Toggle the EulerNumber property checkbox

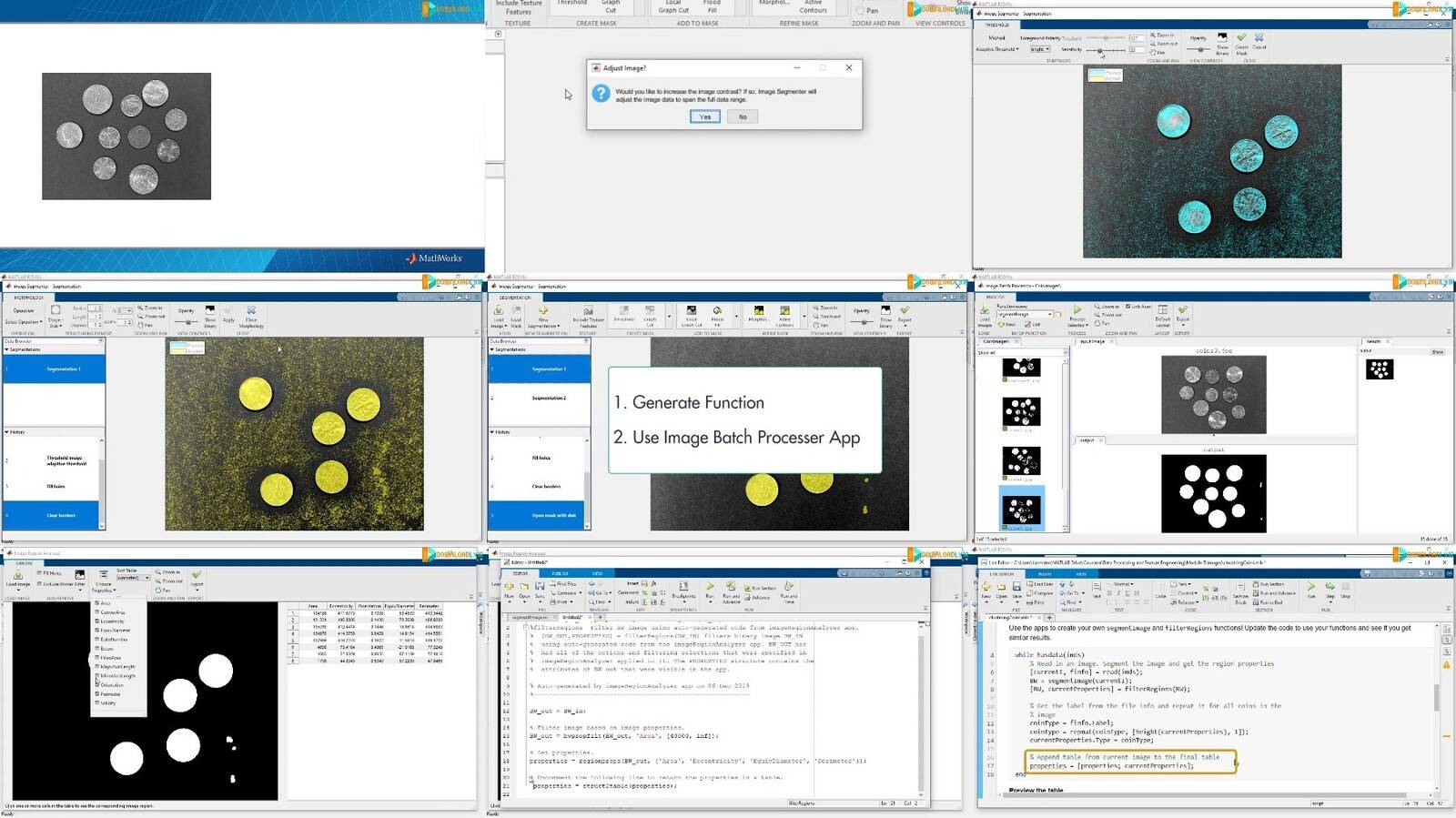click(97, 639)
